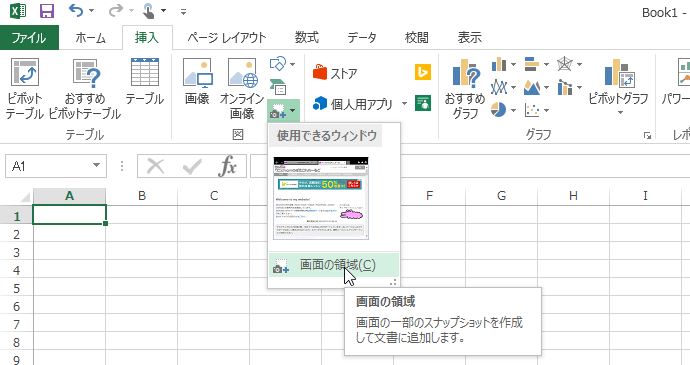The image size is (690, 365).
Task: Click the Name Box showing A1
Action: pos(47,166)
